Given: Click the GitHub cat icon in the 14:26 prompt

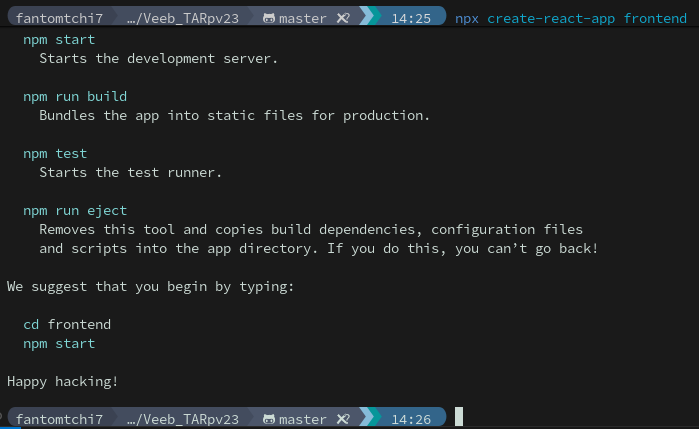Looking at the screenshot, I should click(x=269, y=419).
